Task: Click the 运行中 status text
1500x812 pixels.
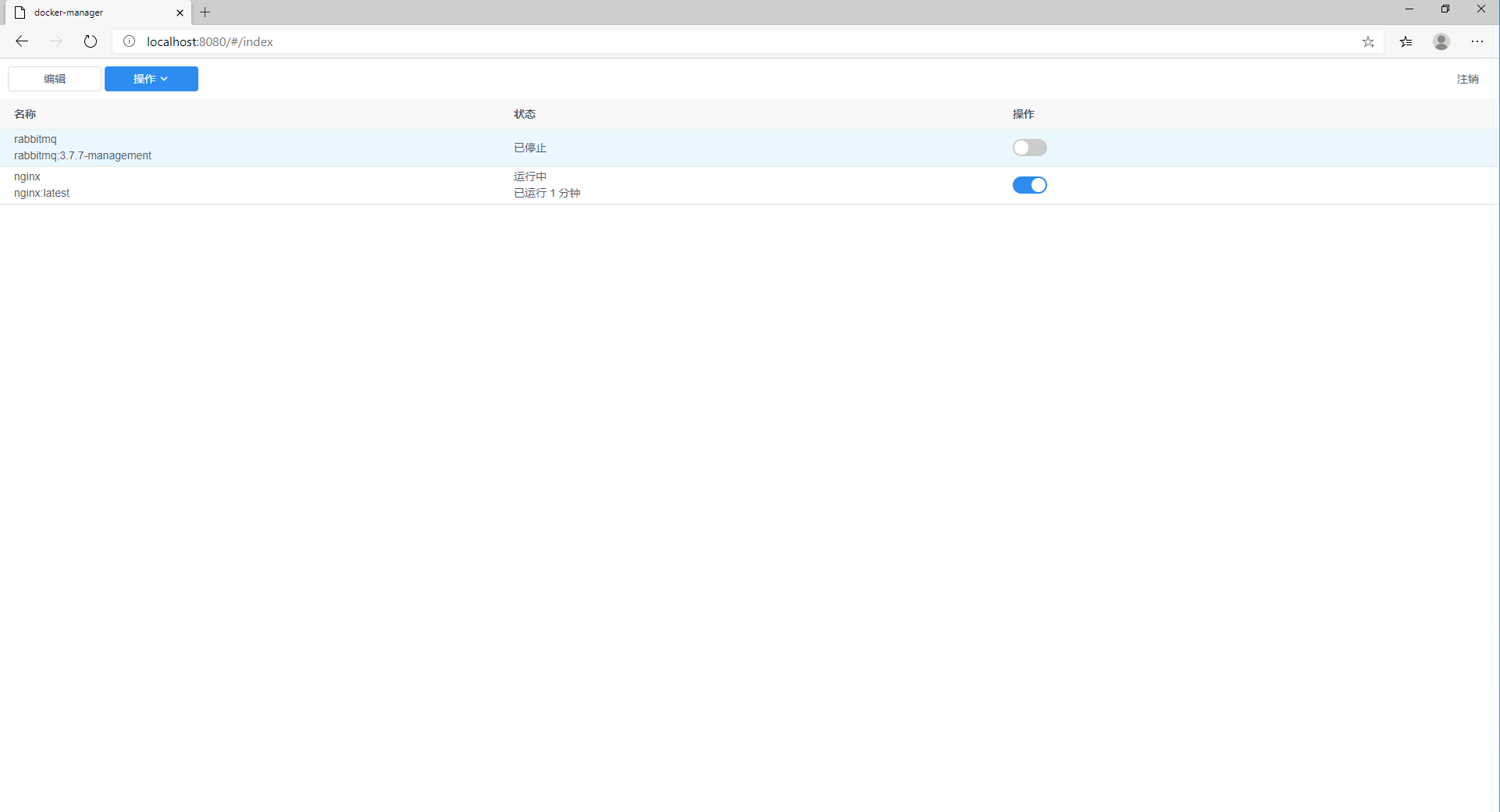Action: tap(530, 176)
